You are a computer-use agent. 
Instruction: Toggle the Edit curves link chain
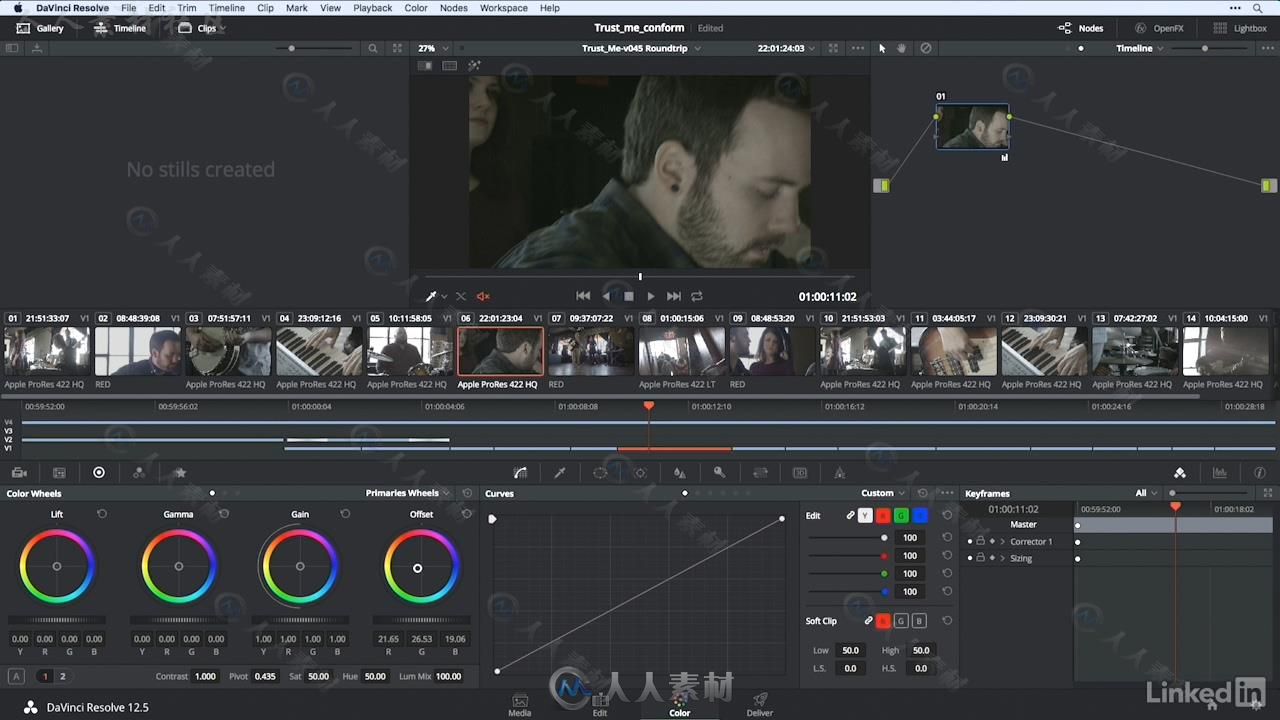pos(850,516)
